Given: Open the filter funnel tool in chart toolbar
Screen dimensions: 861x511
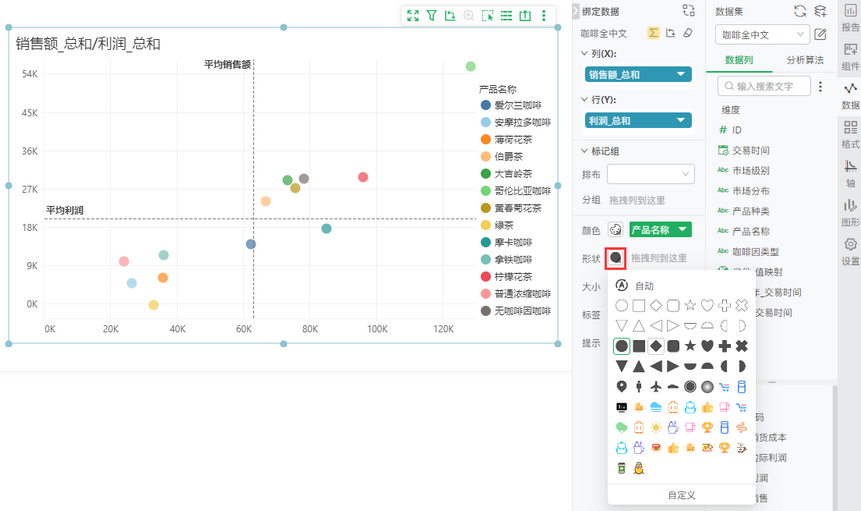Looking at the screenshot, I should [x=432, y=15].
